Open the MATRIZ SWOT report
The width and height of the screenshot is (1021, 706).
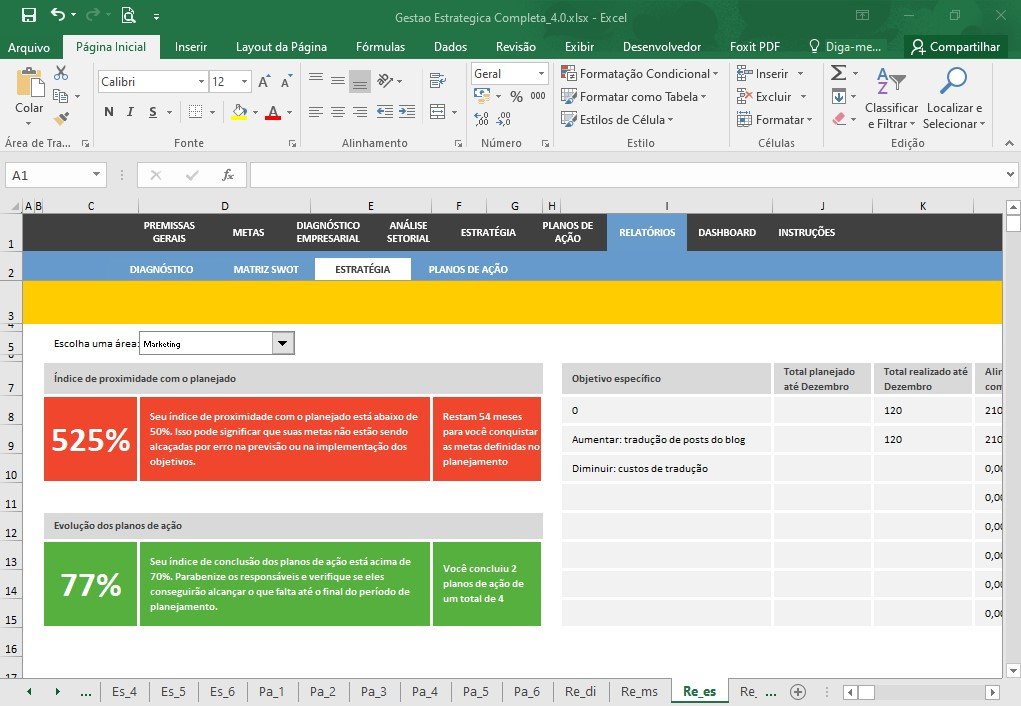click(266, 269)
